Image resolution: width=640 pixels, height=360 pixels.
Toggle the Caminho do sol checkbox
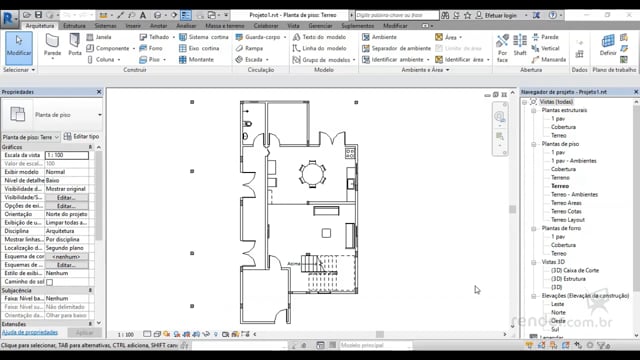pos(49,282)
